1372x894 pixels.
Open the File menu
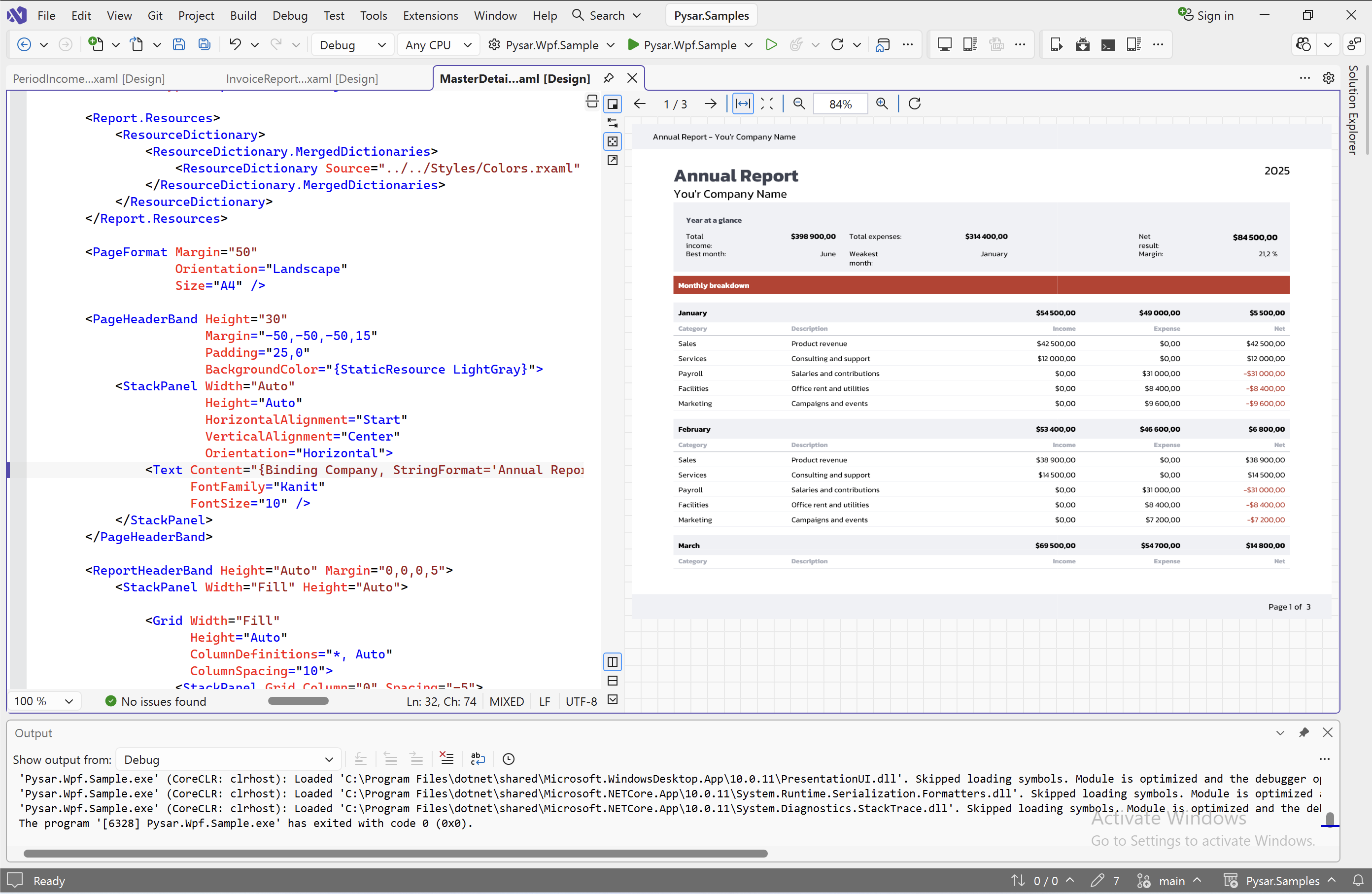click(x=46, y=16)
